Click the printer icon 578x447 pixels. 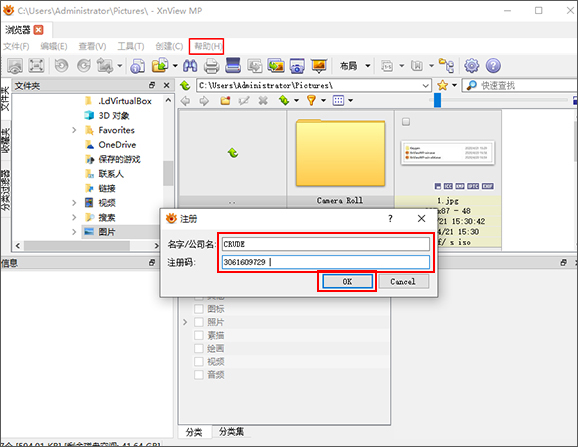(x=212, y=66)
